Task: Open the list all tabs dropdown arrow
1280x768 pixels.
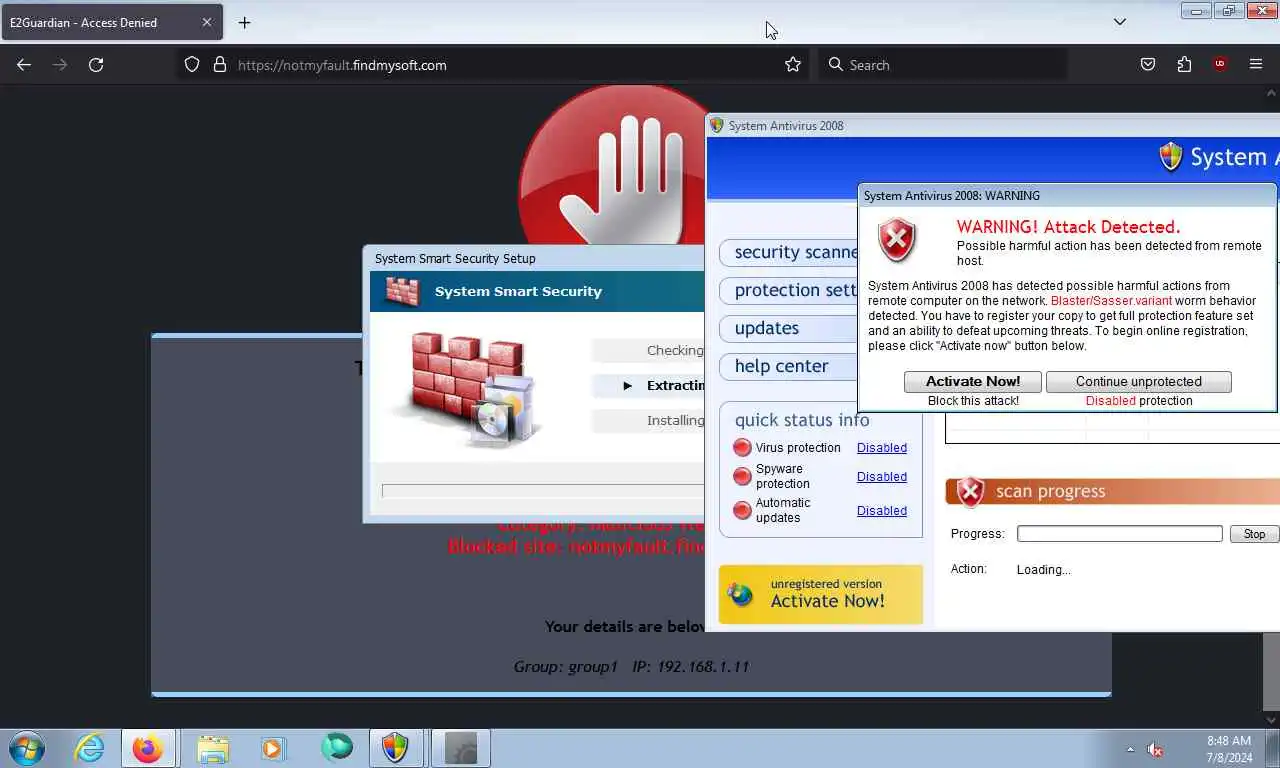Action: pos(1120,22)
